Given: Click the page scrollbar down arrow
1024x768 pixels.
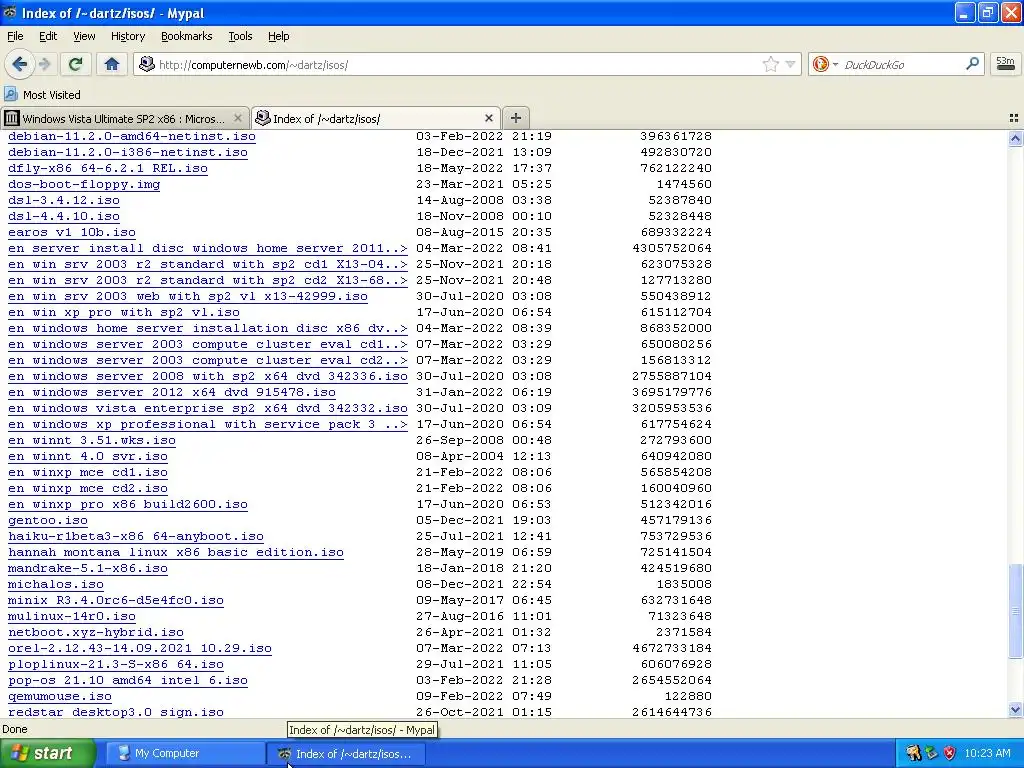Looking at the screenshot, I should [1015, 709].
